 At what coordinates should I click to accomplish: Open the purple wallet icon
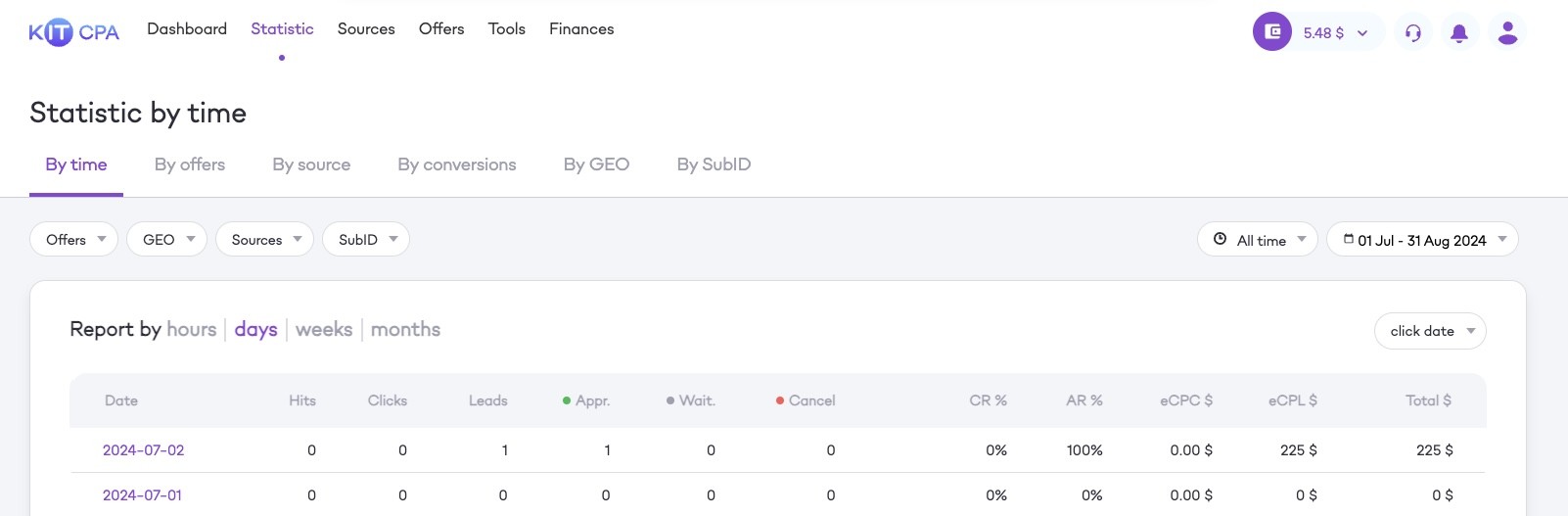[1272, 31]
